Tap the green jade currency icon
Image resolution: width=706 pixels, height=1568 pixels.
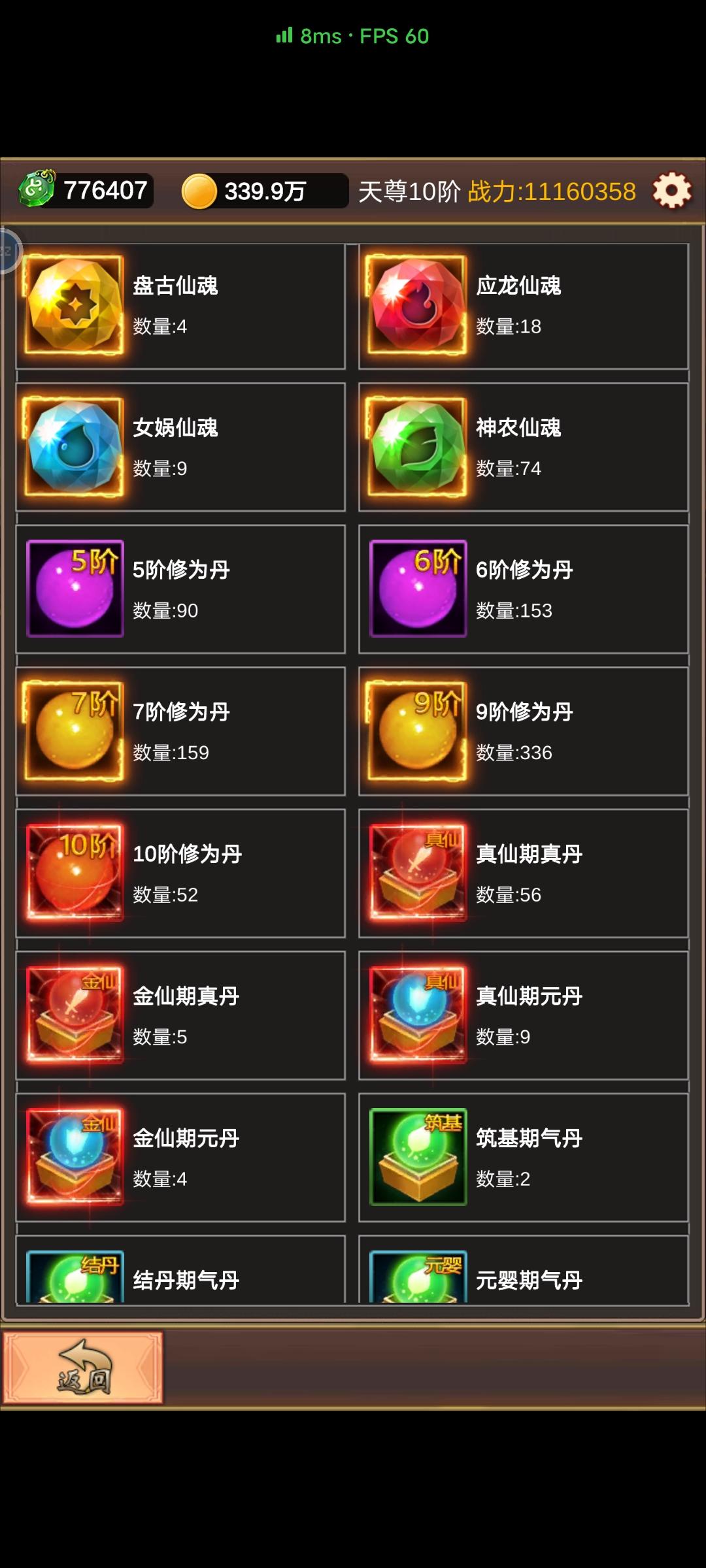click(x=37, y=189)
